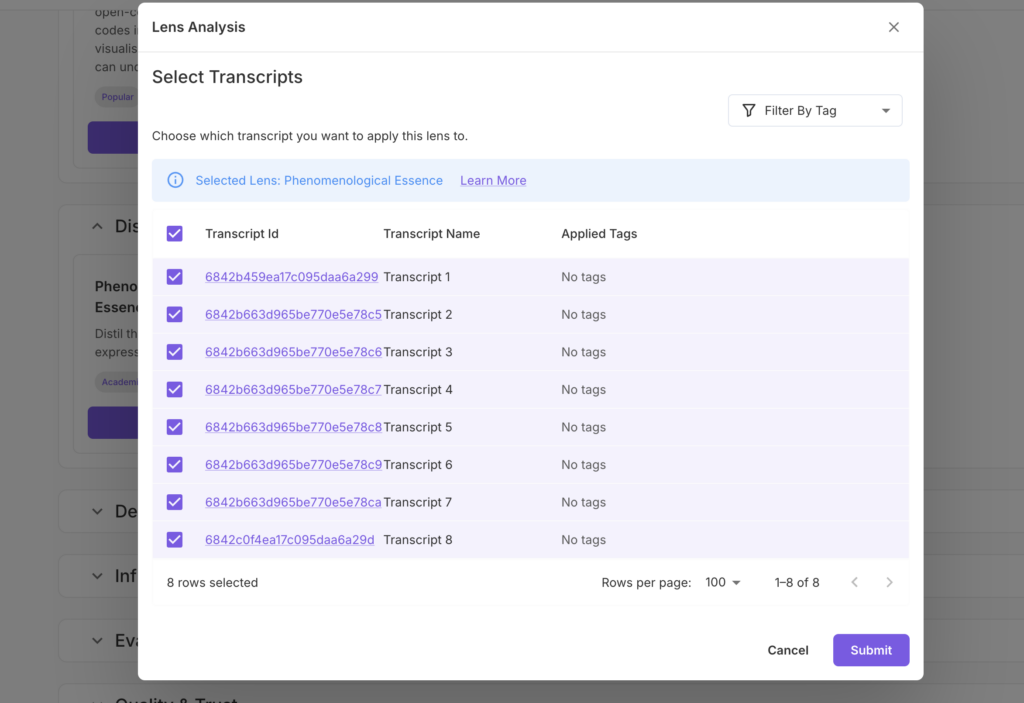
Task: Deselect the Transcript 4 row checkbox
Action: [x=175, y=390]
